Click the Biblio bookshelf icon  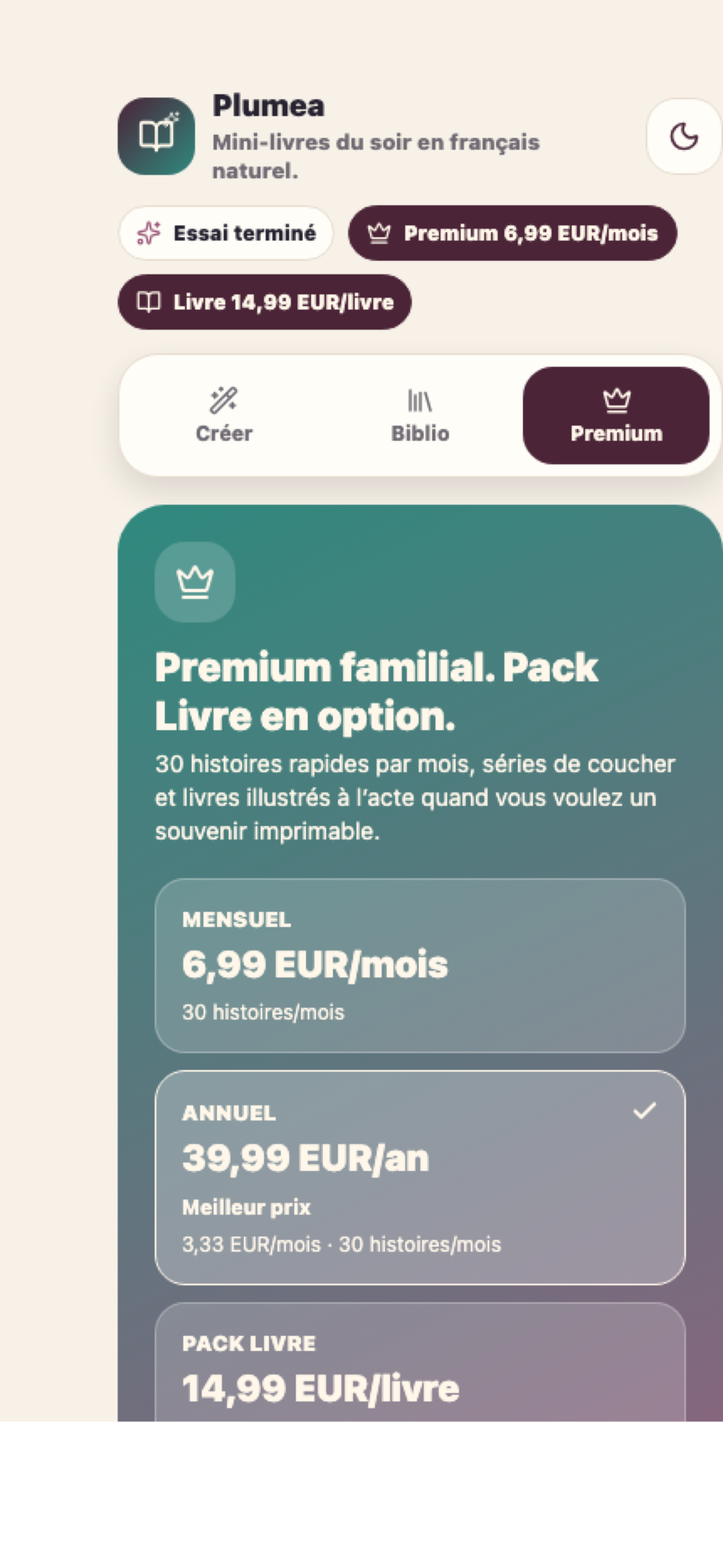(419, 400)
